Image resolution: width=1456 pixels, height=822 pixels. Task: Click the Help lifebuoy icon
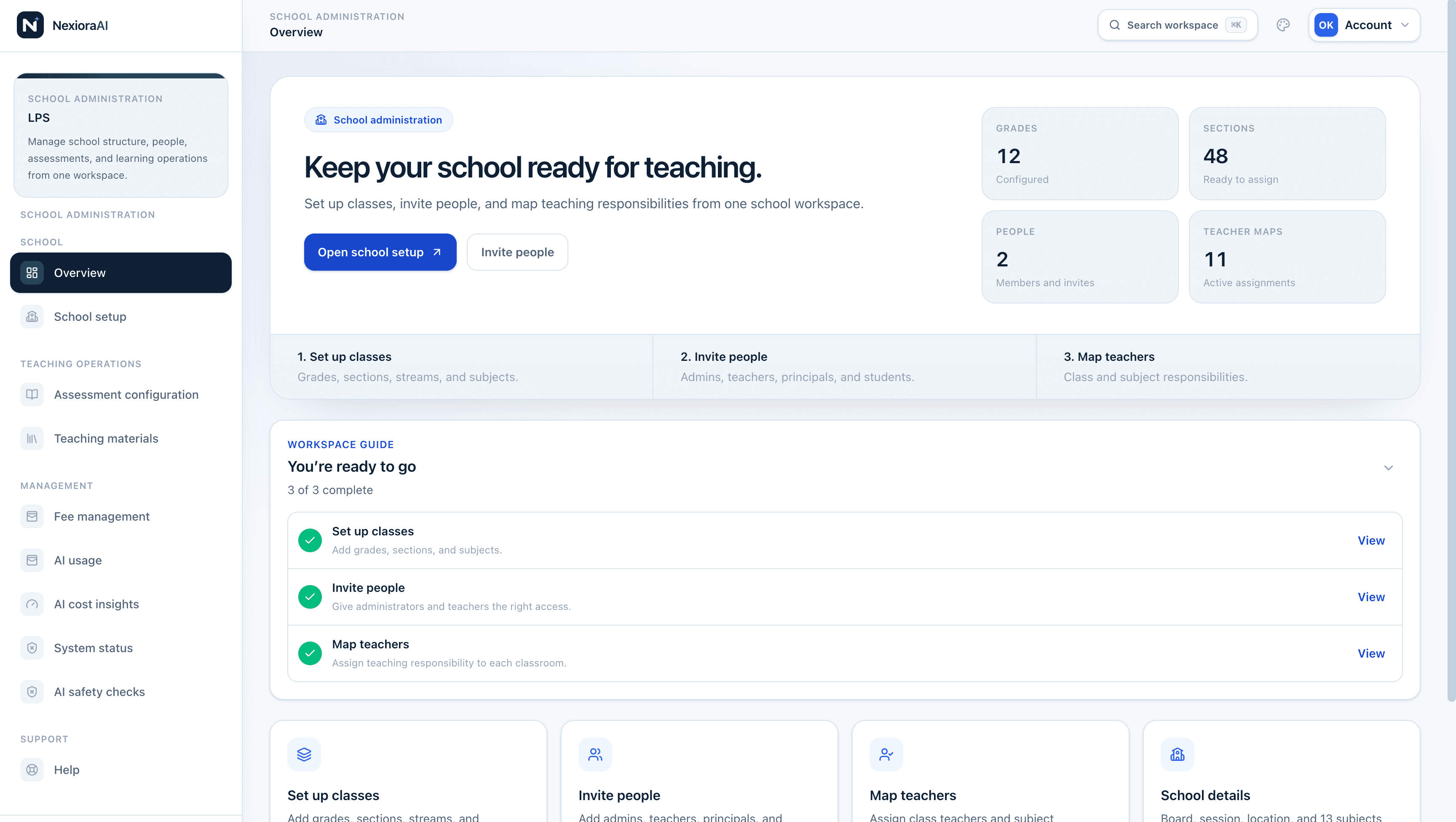click(x=32, y=770)
